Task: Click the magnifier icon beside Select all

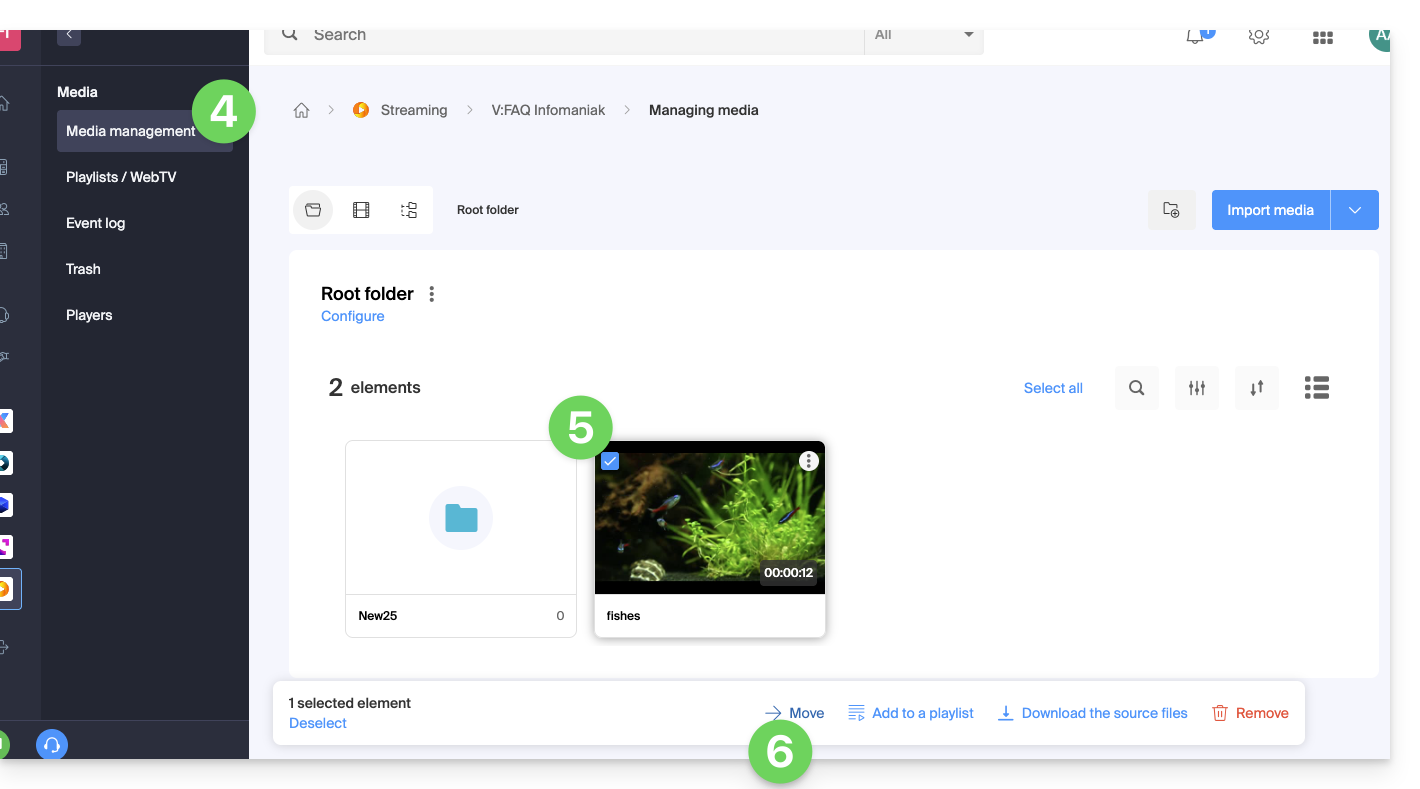Action: pos(1136,388)
